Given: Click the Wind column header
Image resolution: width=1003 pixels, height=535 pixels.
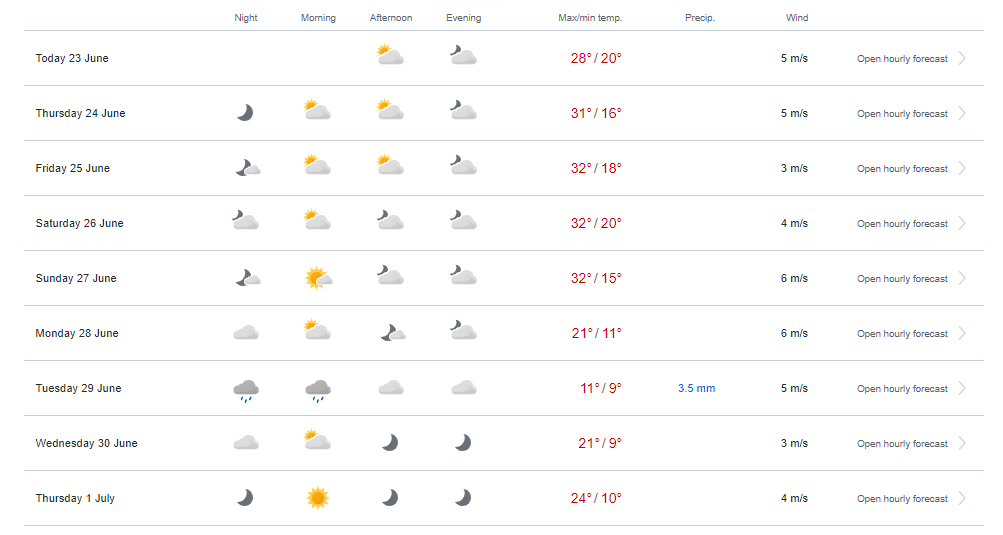Looking at the screenshot, I should pyautogui.click(x=797, y=18).
